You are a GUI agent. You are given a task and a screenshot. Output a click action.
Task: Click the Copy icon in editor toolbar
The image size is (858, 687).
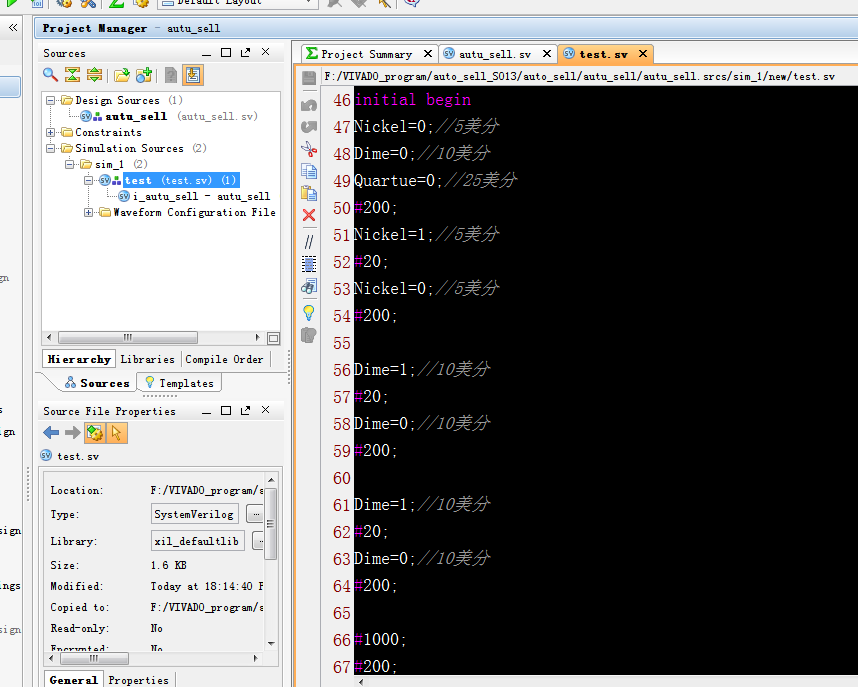point(309,171)
